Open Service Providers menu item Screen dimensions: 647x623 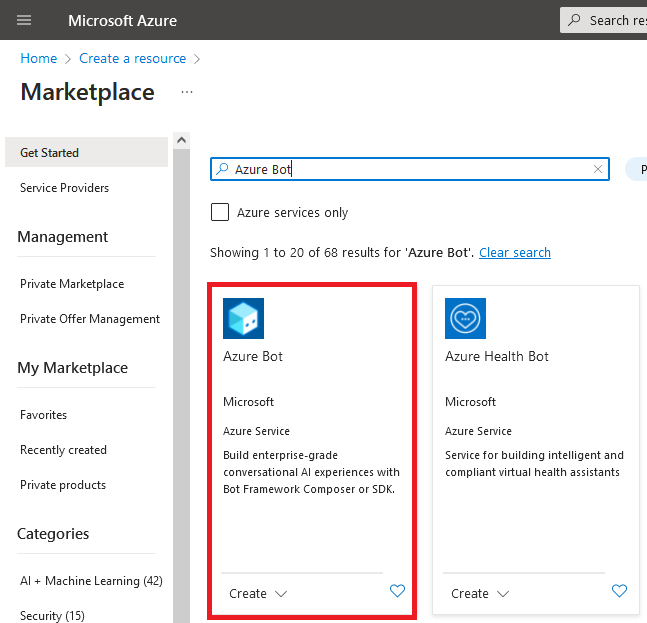tap(64, 188)
